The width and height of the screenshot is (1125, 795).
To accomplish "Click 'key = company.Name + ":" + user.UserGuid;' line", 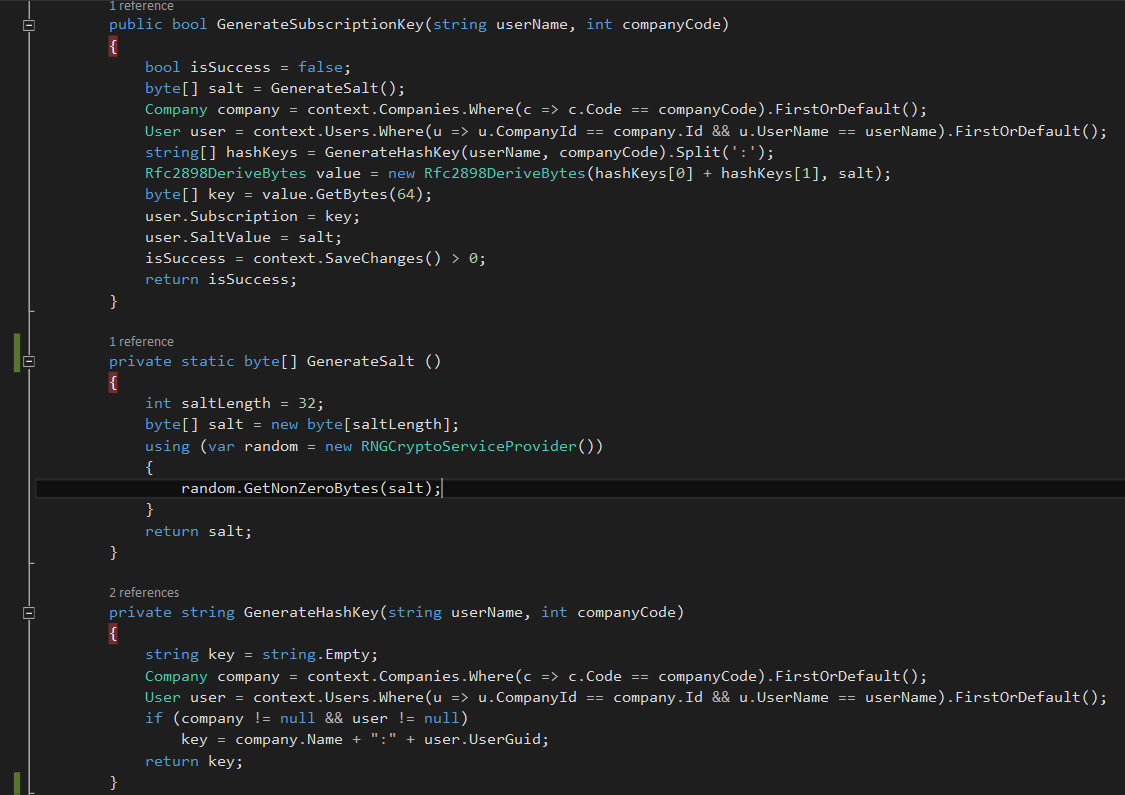I will coord(365,740).
